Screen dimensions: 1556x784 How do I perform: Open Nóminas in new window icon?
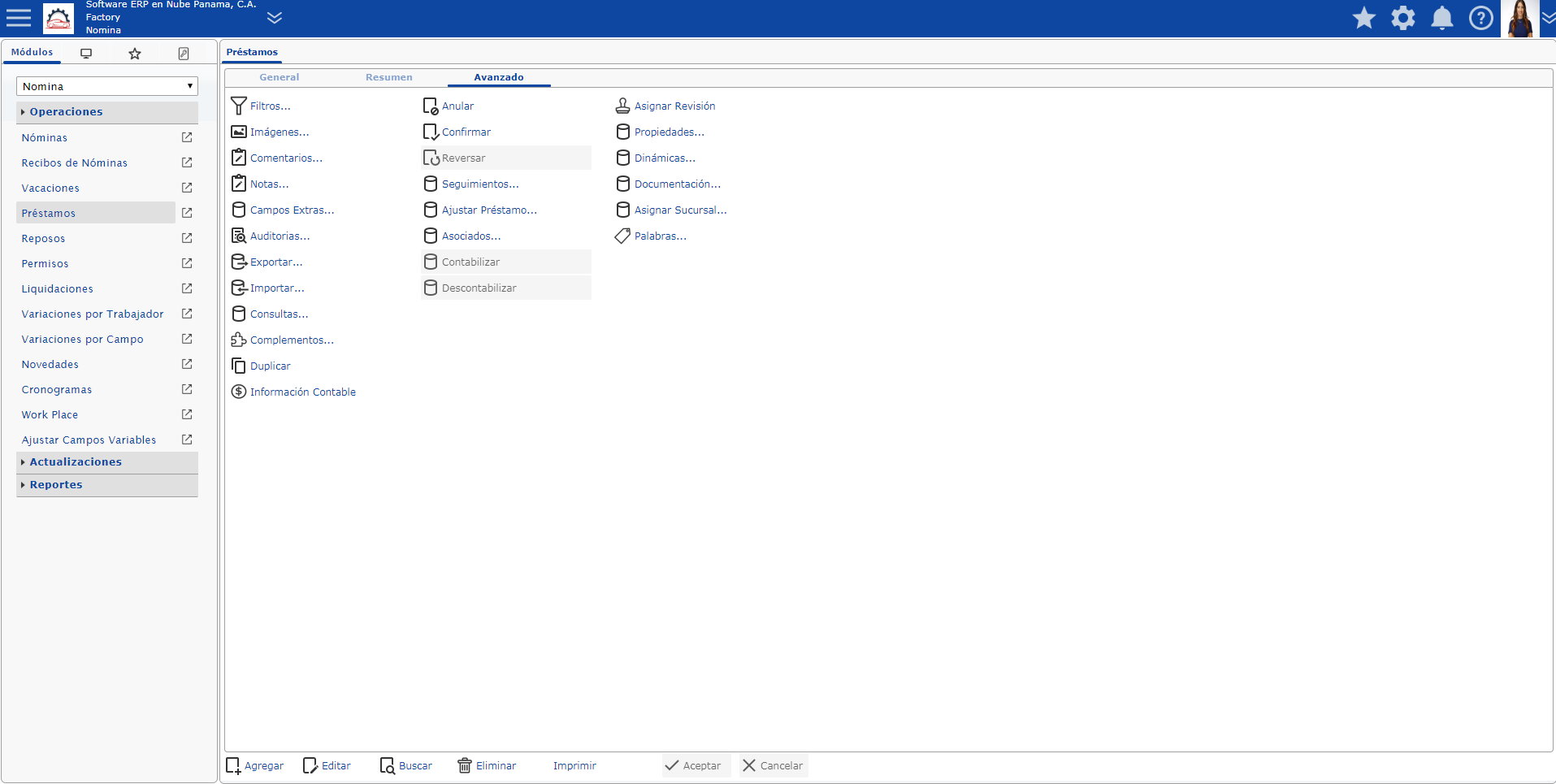pos(187,137)
